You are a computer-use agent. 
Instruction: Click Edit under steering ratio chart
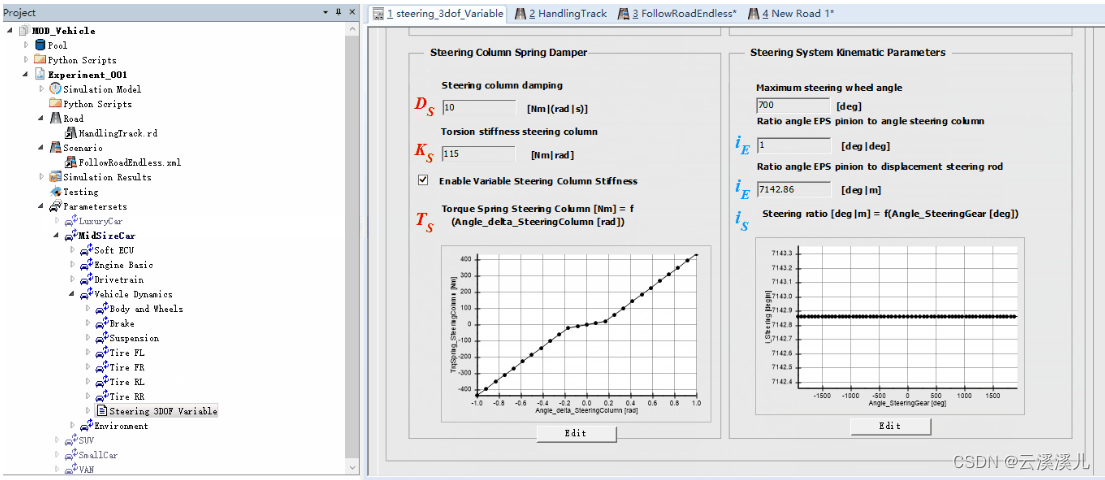890,426
